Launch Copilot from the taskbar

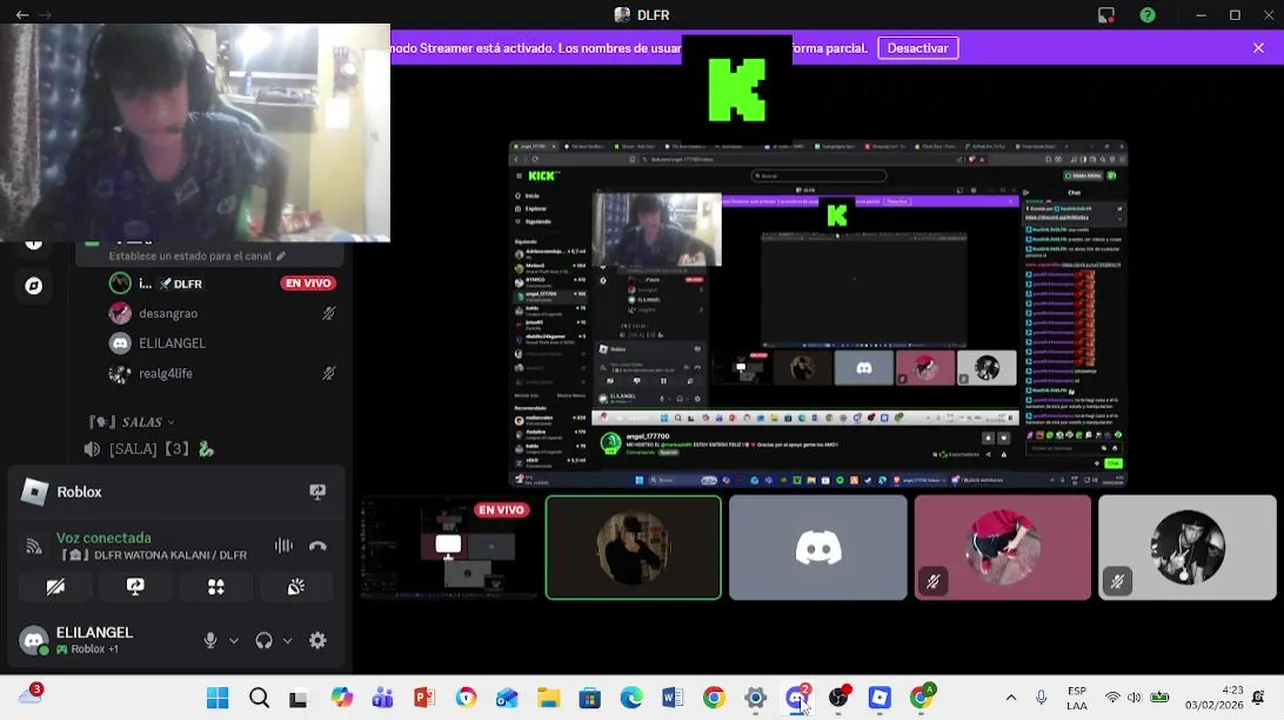click(342, 698)
